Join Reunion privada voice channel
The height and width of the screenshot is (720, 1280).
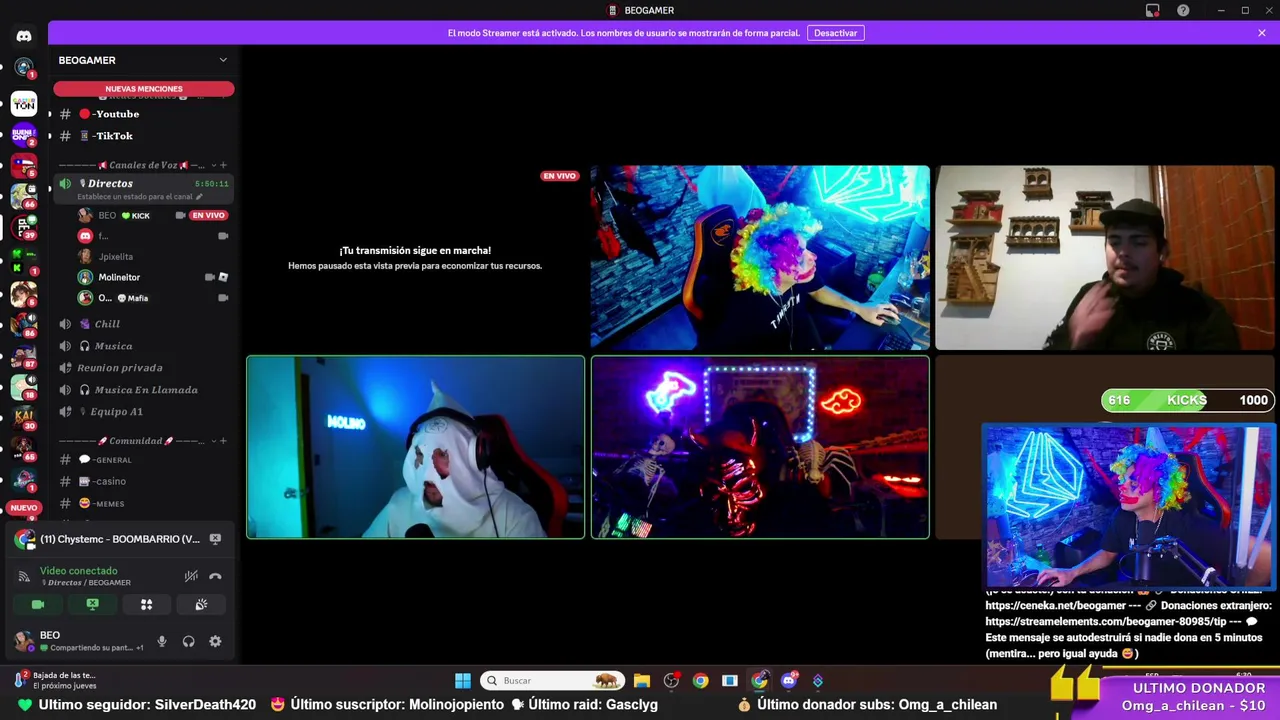click(144, 368)
